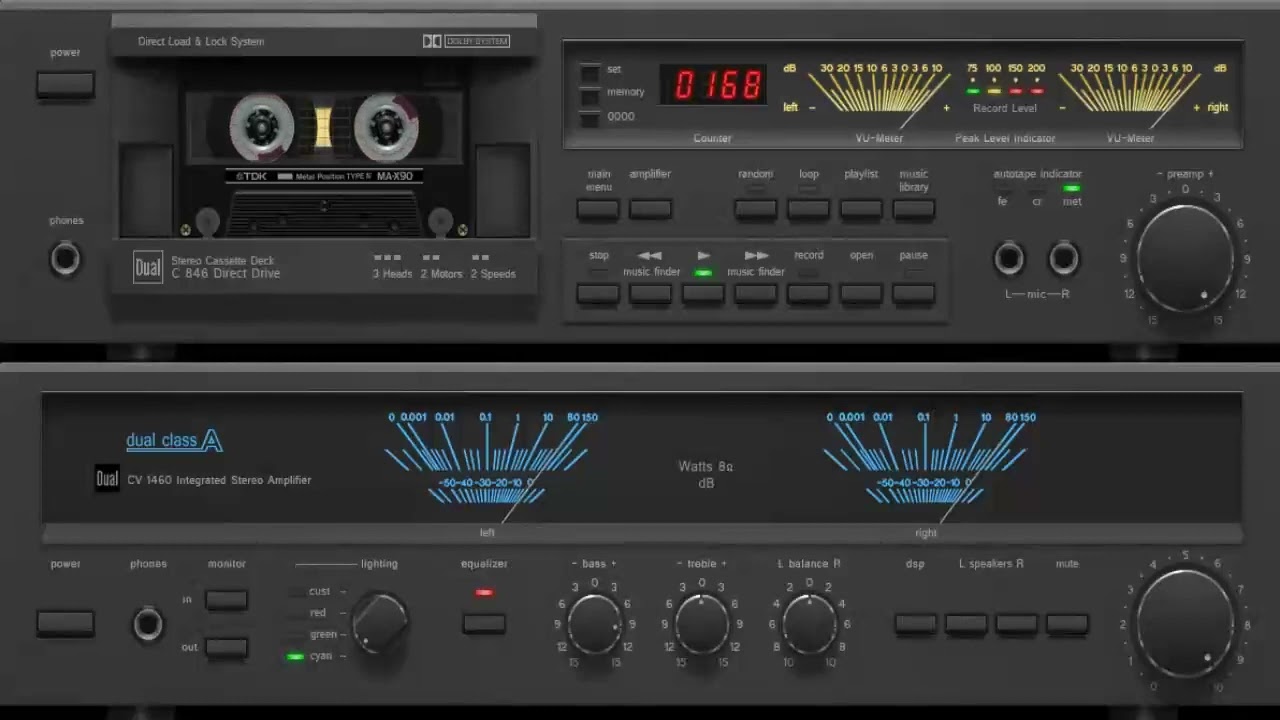This screenshot has height=720, width=1280.
Task: Click the fe autotape indicator LED
Action: coord(1003,188)
